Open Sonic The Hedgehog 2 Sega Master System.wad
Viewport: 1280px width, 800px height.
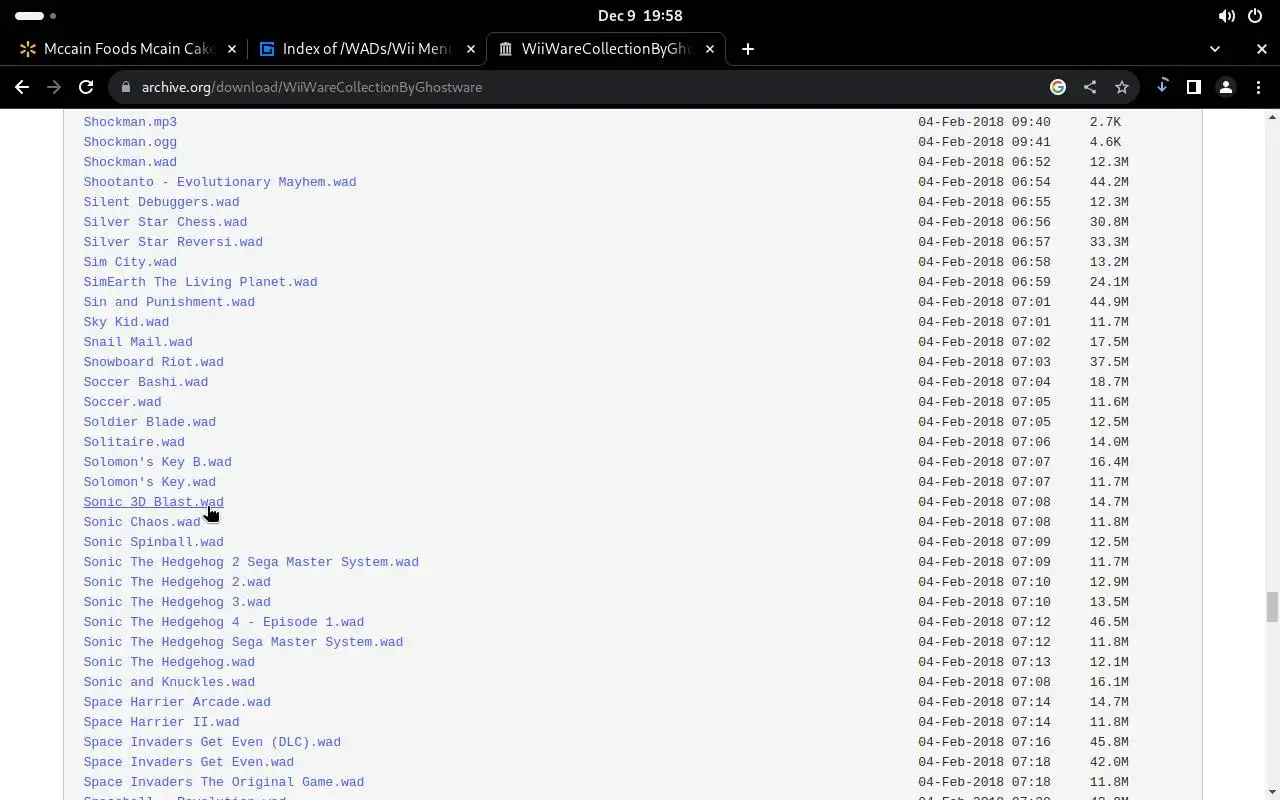click(251, 562)
